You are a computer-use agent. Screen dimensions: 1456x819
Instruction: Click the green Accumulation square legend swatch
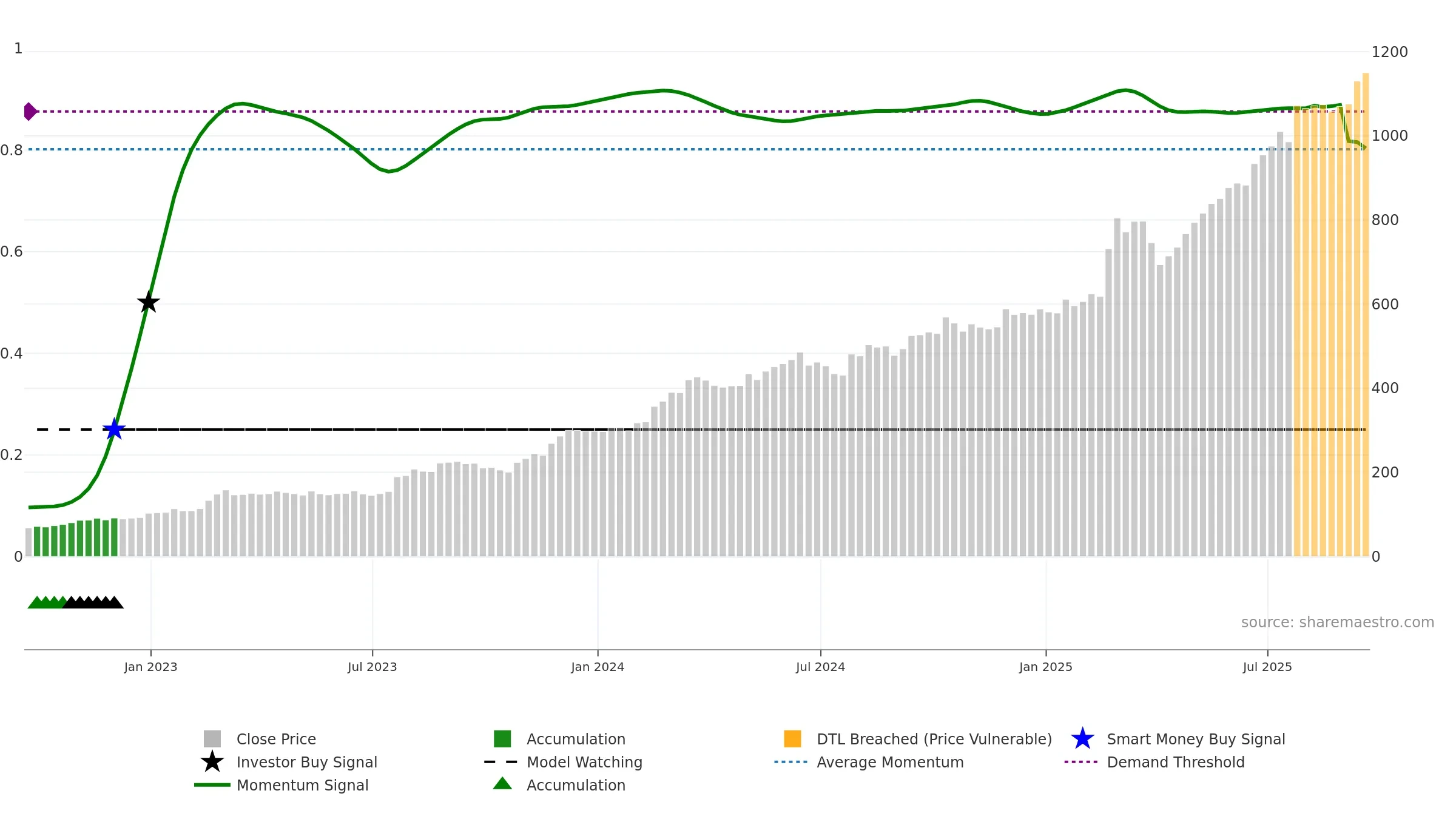coord(502,739)
